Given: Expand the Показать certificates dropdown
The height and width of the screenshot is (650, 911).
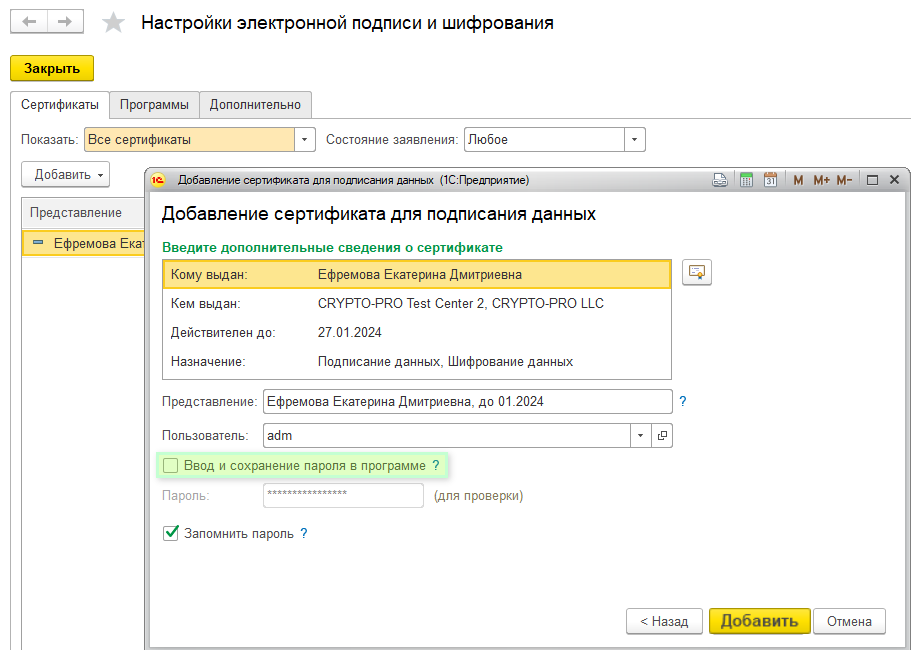Looking at the screenshot, I should tap(305, 140).
